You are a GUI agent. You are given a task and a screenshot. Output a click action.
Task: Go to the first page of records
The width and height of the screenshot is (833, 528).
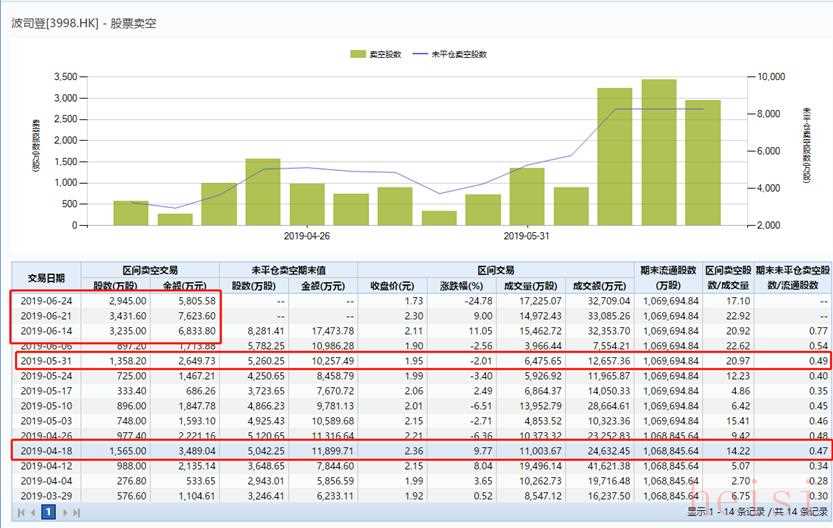[x=19, y=512]
